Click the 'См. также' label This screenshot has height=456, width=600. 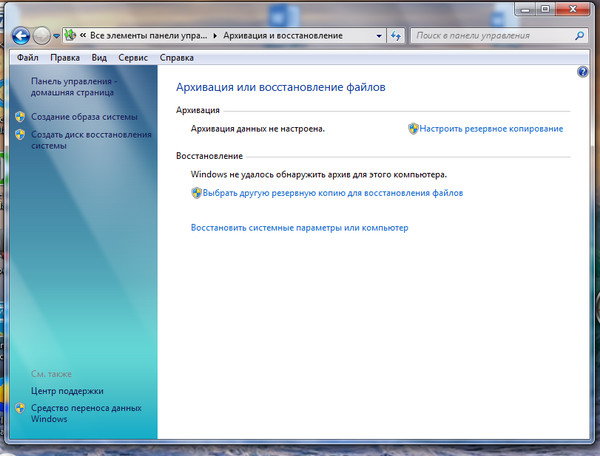point(51,374)
